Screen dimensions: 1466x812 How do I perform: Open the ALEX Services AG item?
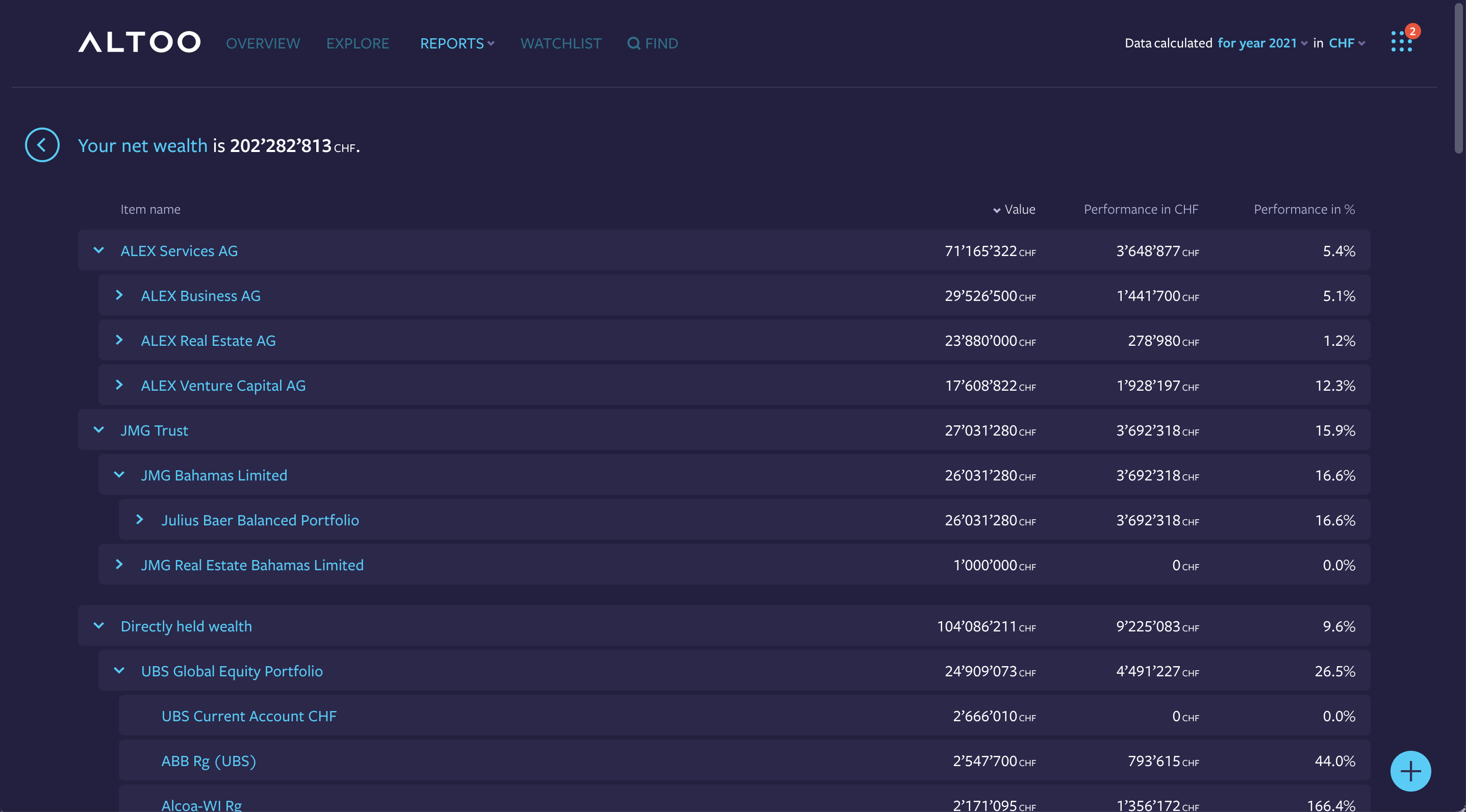179,251
